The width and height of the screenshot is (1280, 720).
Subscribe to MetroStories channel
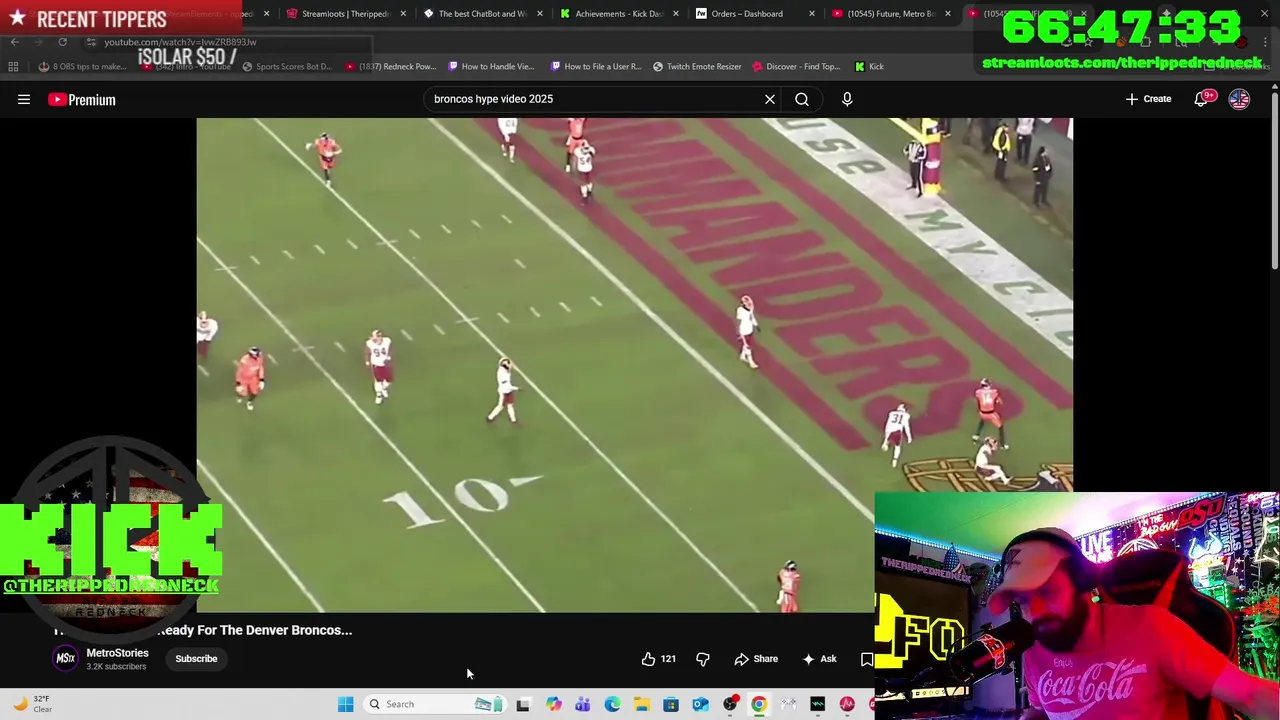[196, 659]
